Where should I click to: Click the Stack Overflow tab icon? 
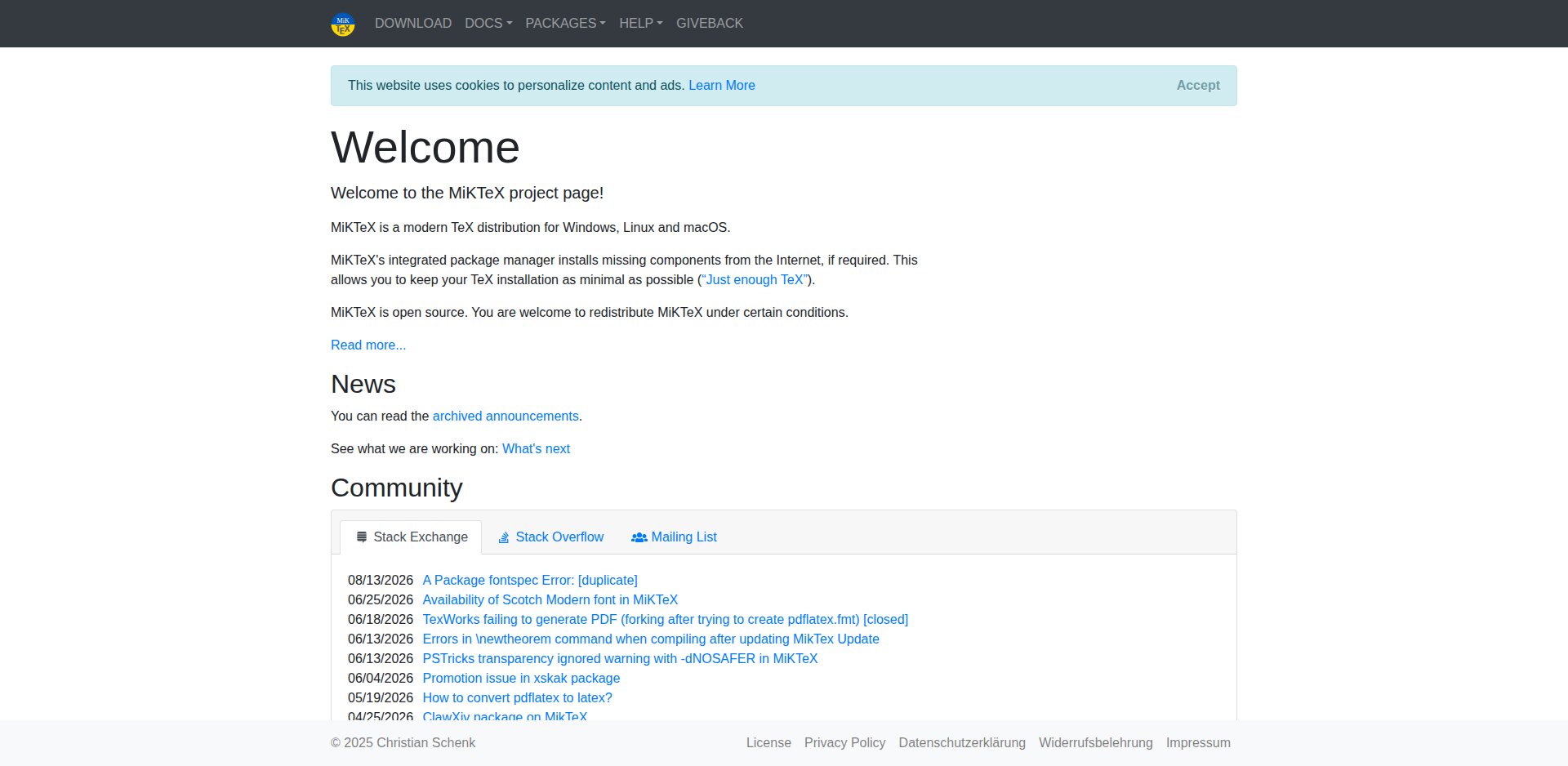coord(504,537)
